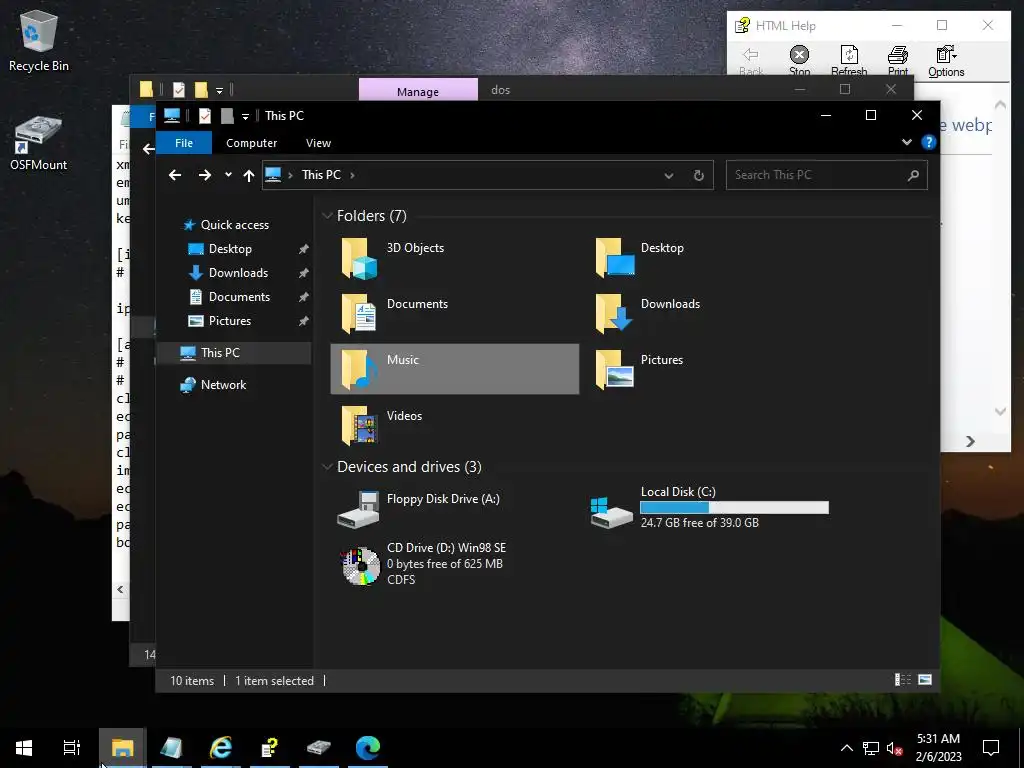Select Quick access in navigation pane
The height and width of the screenshot is (768, 1024).
click(x=234, y=225)
